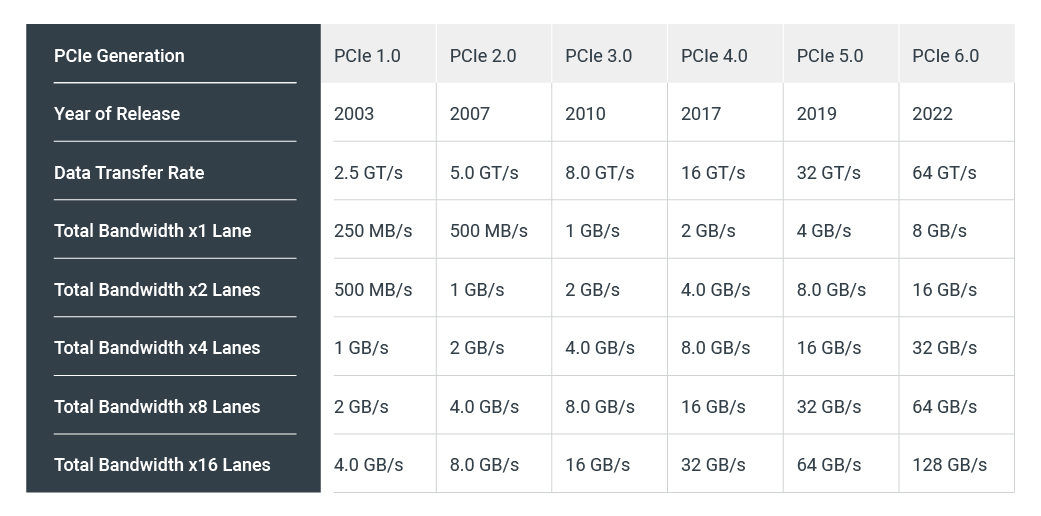Select the 64 GT/s transfer rate cell
This screenshot has height=516, width=1041.
pos(944,173)
